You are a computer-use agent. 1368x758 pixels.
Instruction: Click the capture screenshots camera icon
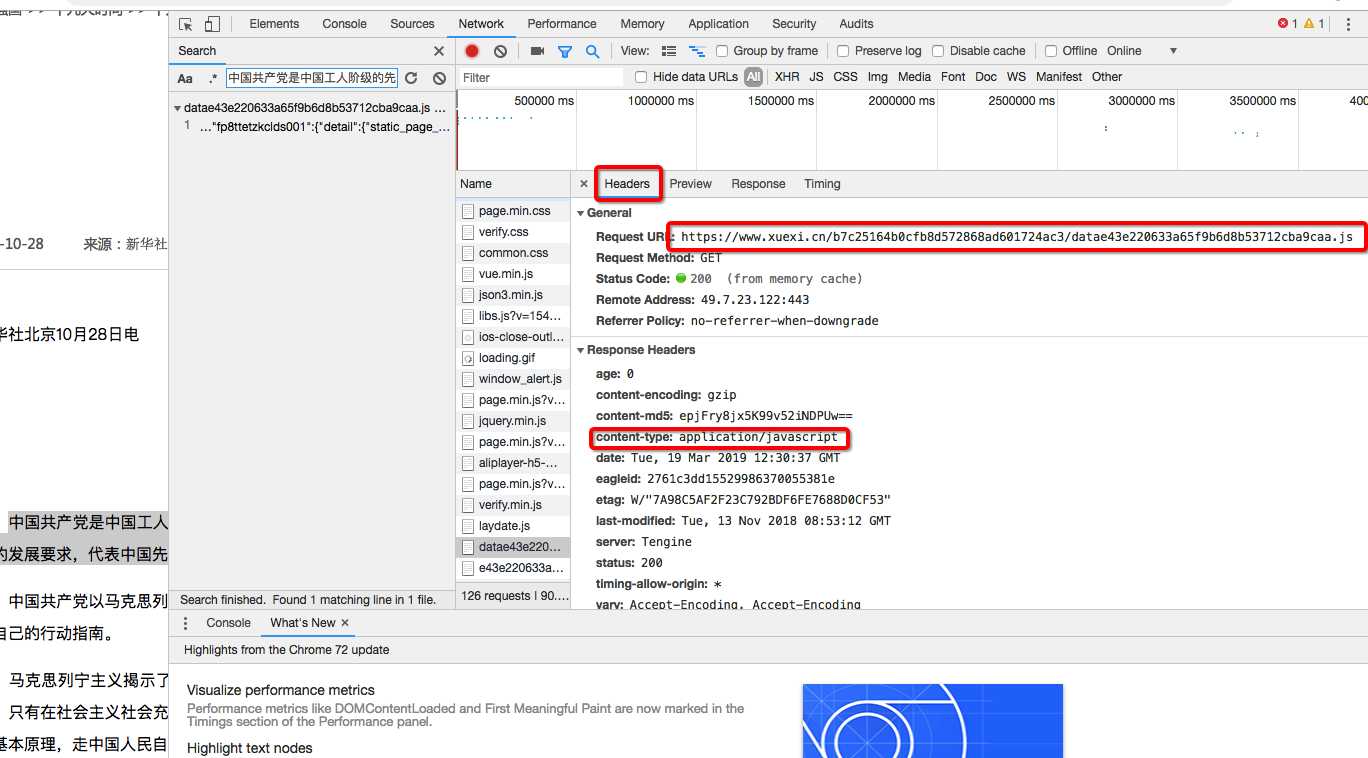pos(537,51)
